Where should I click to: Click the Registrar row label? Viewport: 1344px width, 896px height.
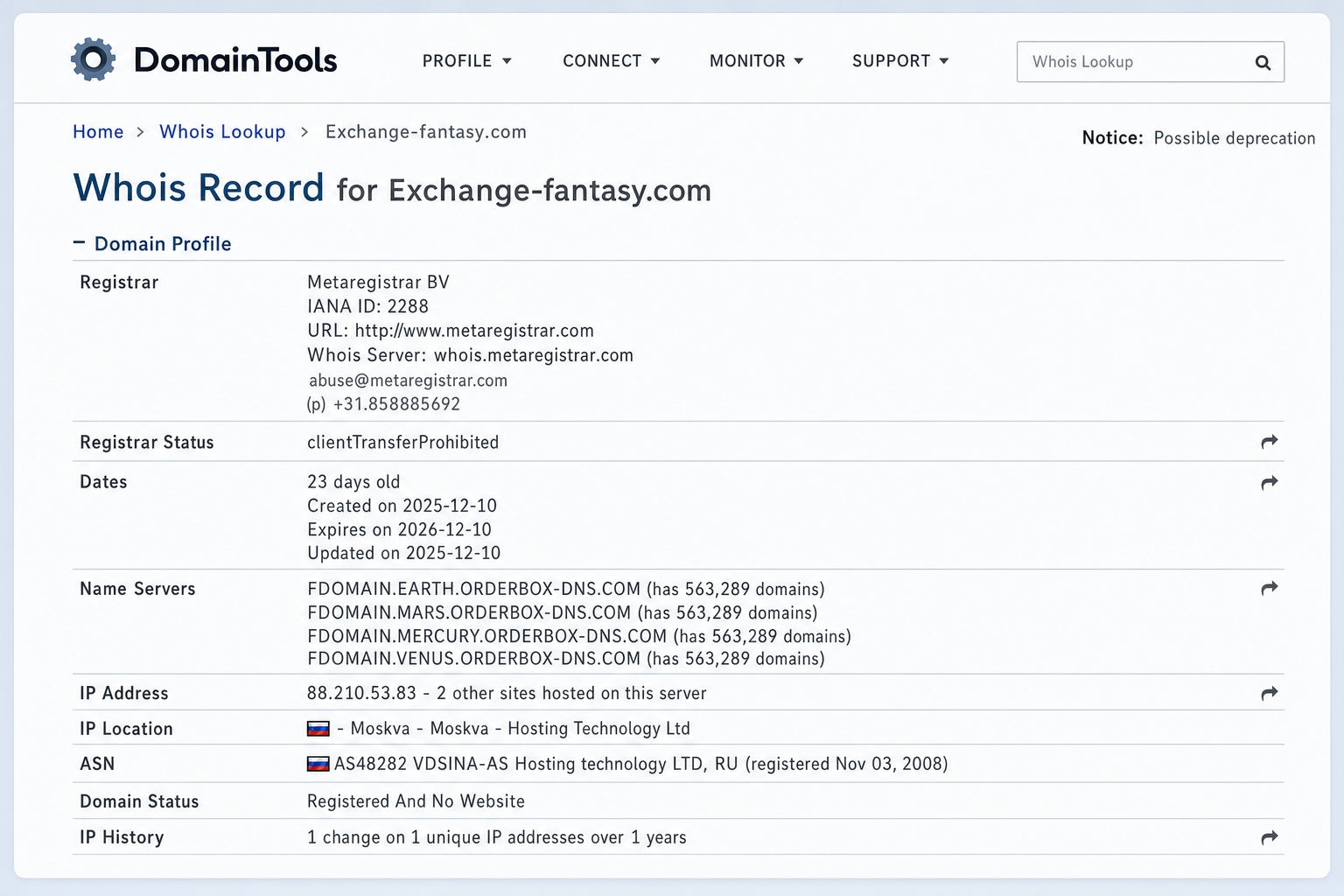click(119, 283)
